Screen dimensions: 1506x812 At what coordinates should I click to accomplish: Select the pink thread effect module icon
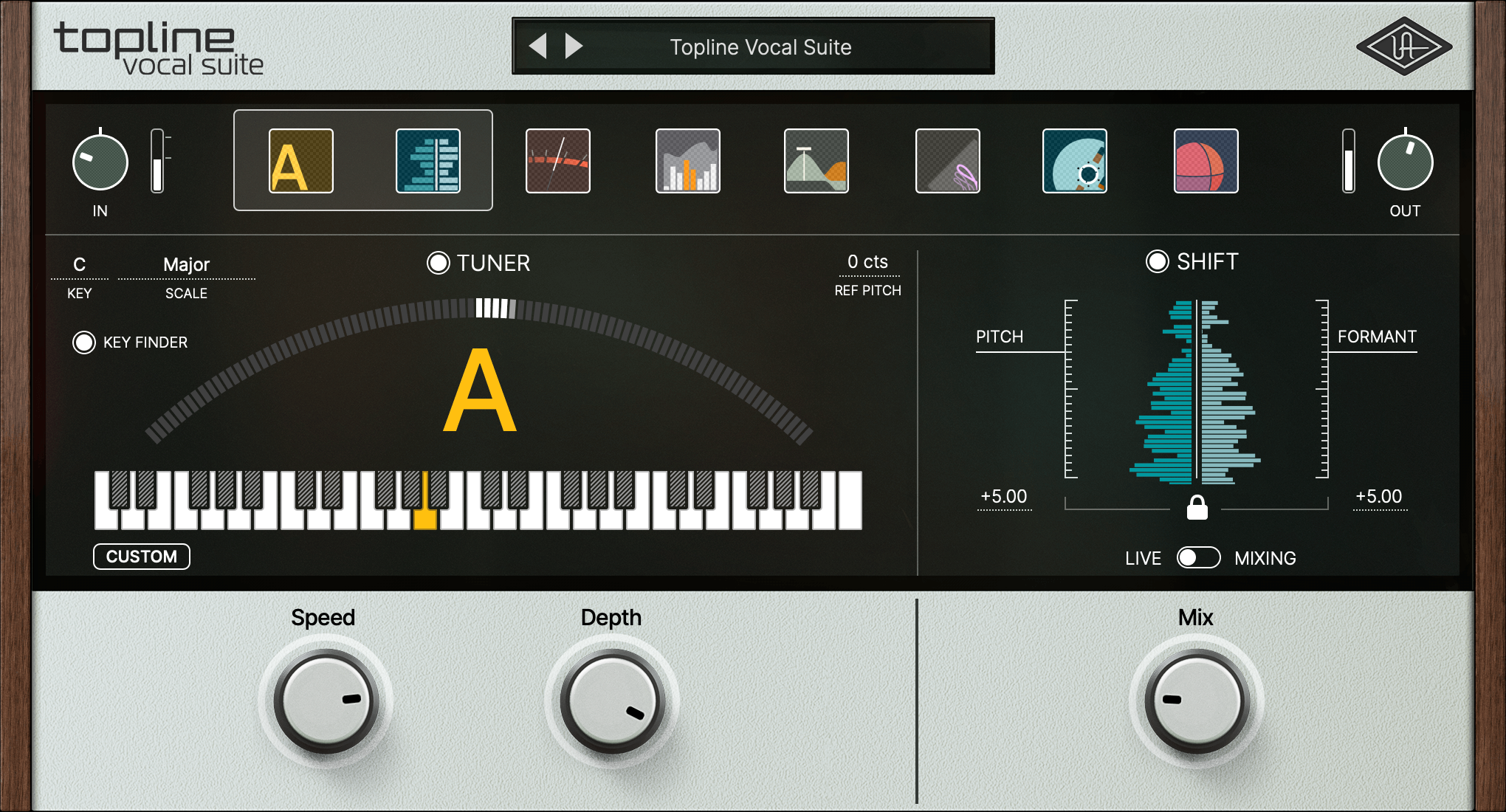[947, 161]
